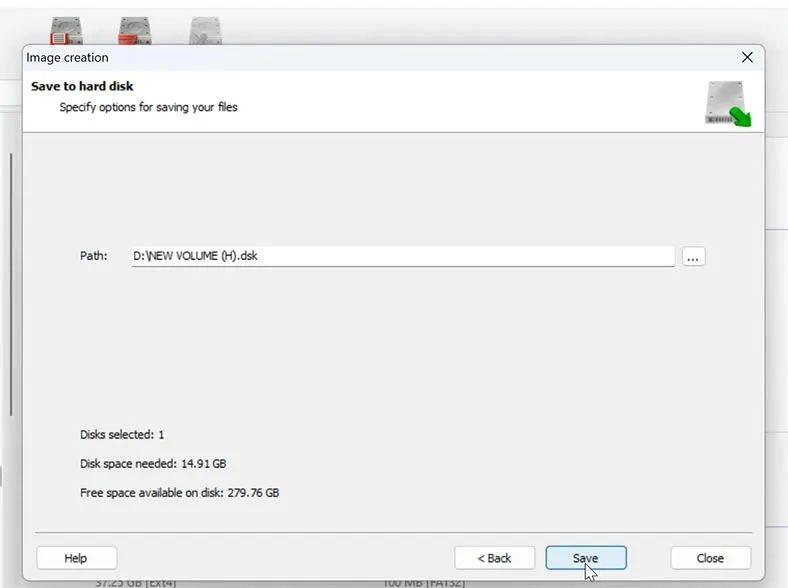
Task: Browse for path using the ellipsis button
Action: pos(693,257)
